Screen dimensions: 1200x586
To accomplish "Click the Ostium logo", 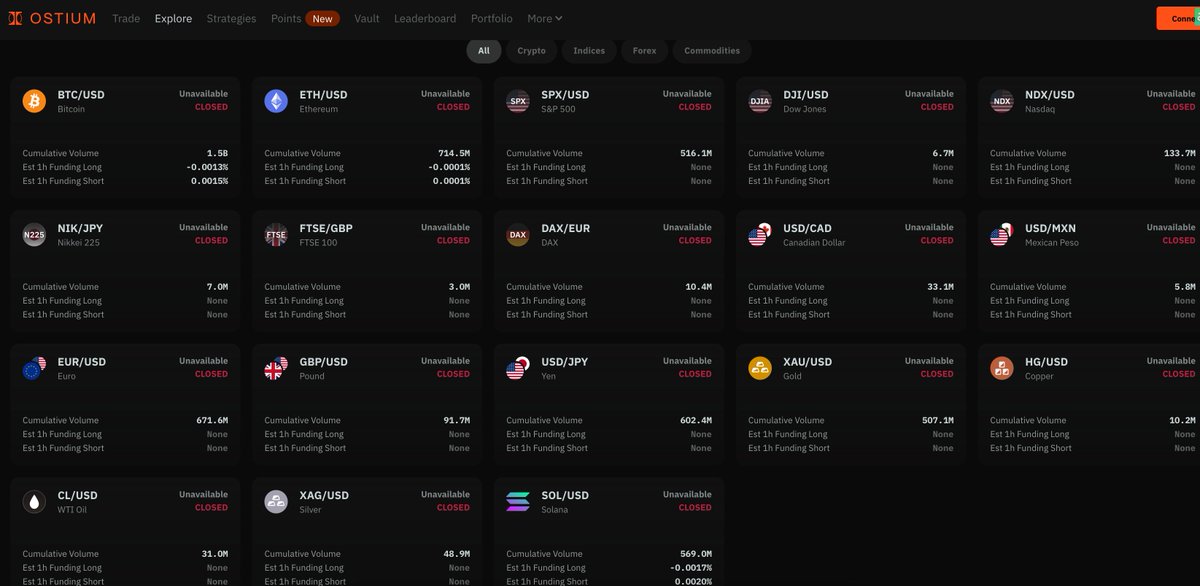I will click(52, 18).
